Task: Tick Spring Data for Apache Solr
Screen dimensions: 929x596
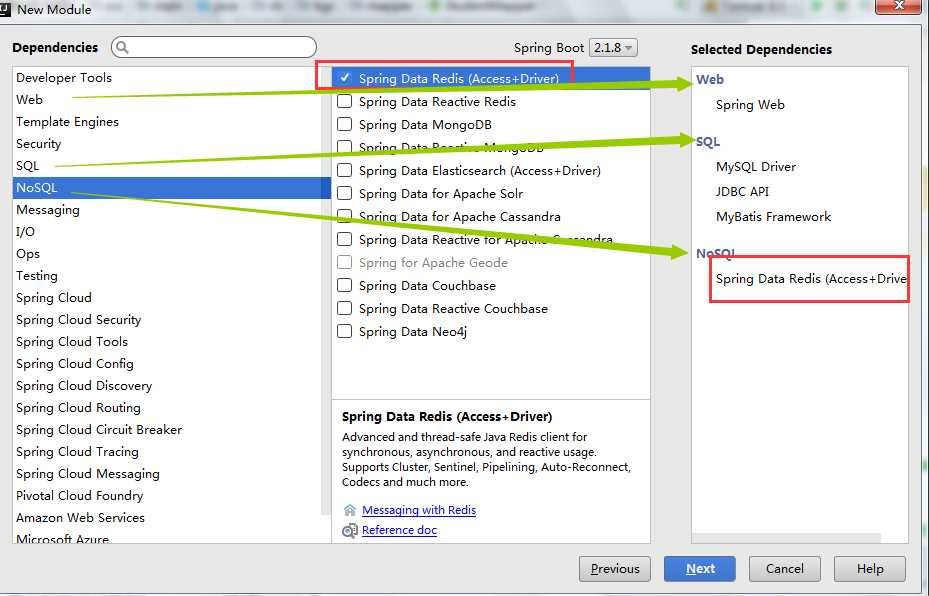Action: pos(345,194)
